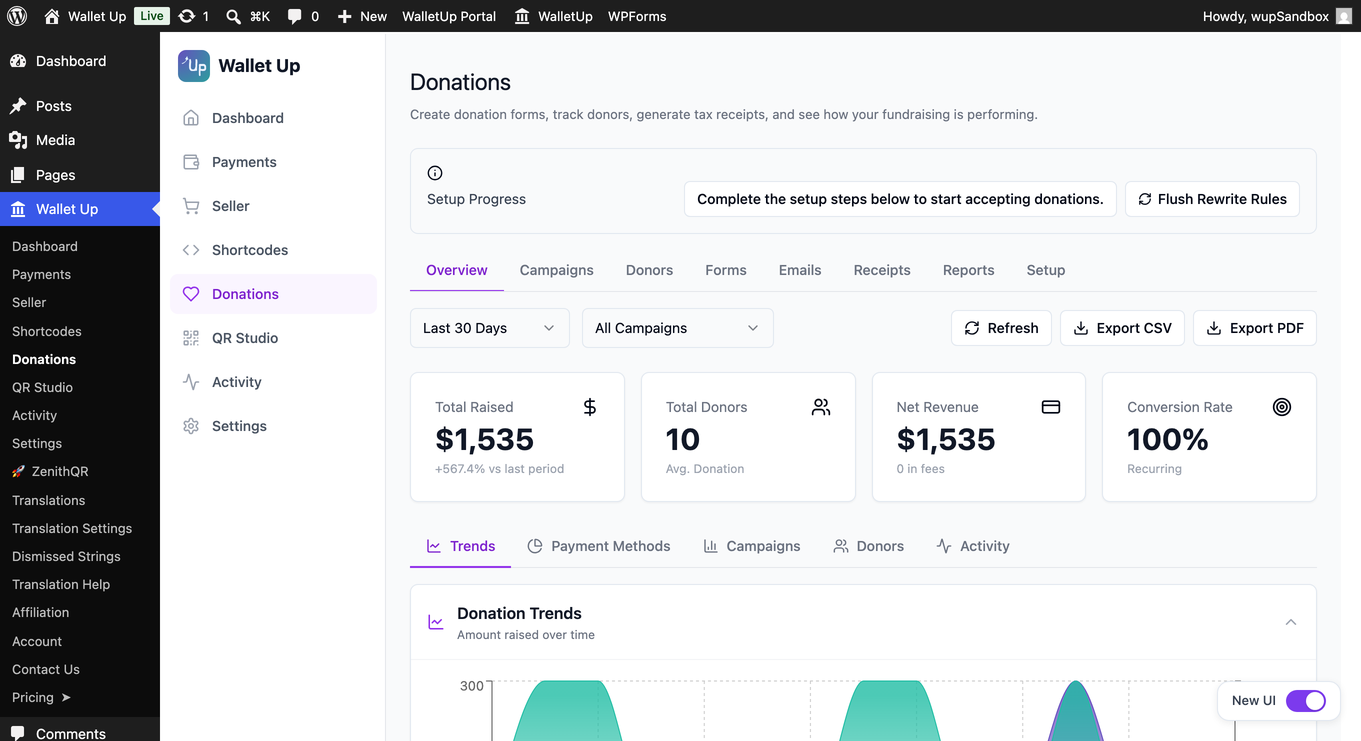Click the WordPress logo in admin bar

(x=17, y=16)
